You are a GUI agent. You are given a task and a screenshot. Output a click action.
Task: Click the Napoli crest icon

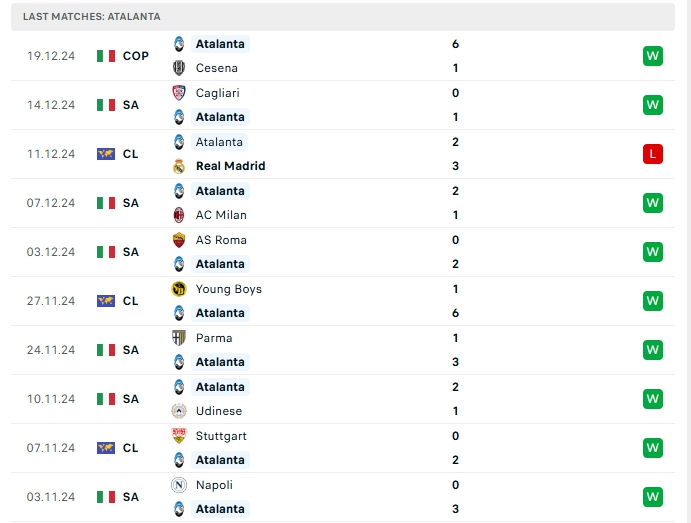click(179, 485)
